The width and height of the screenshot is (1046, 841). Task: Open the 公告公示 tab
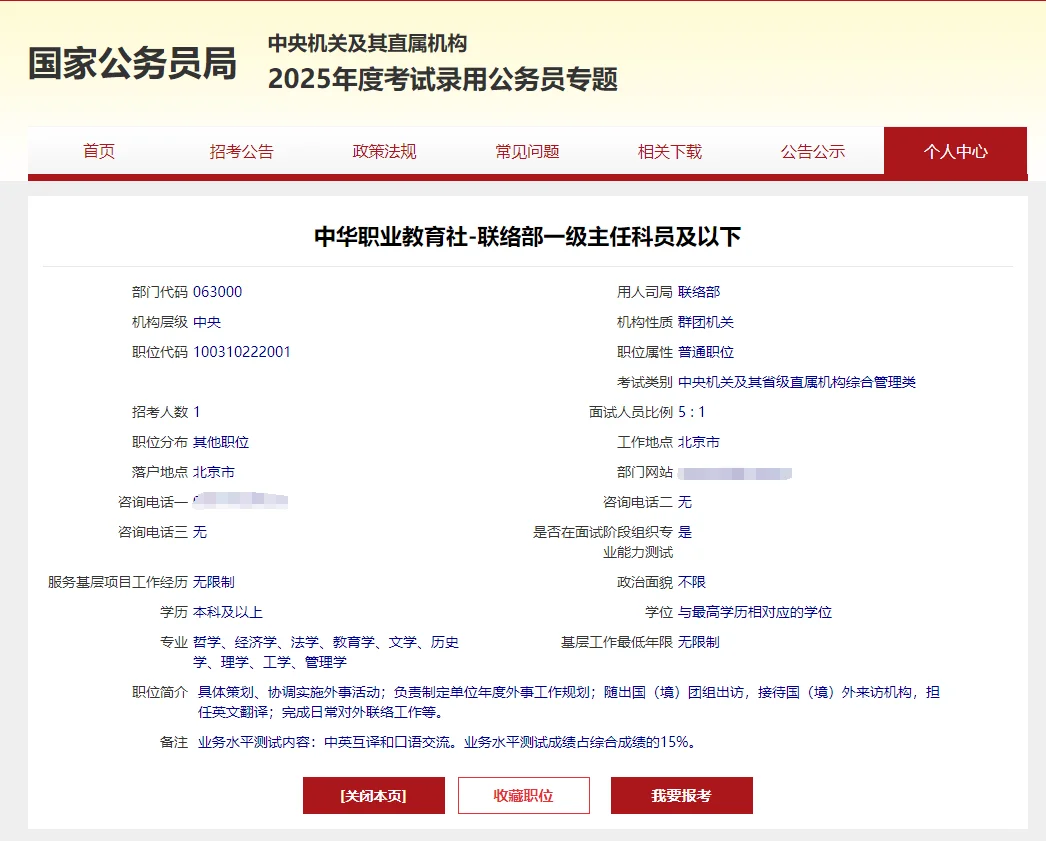pos(813,151)
